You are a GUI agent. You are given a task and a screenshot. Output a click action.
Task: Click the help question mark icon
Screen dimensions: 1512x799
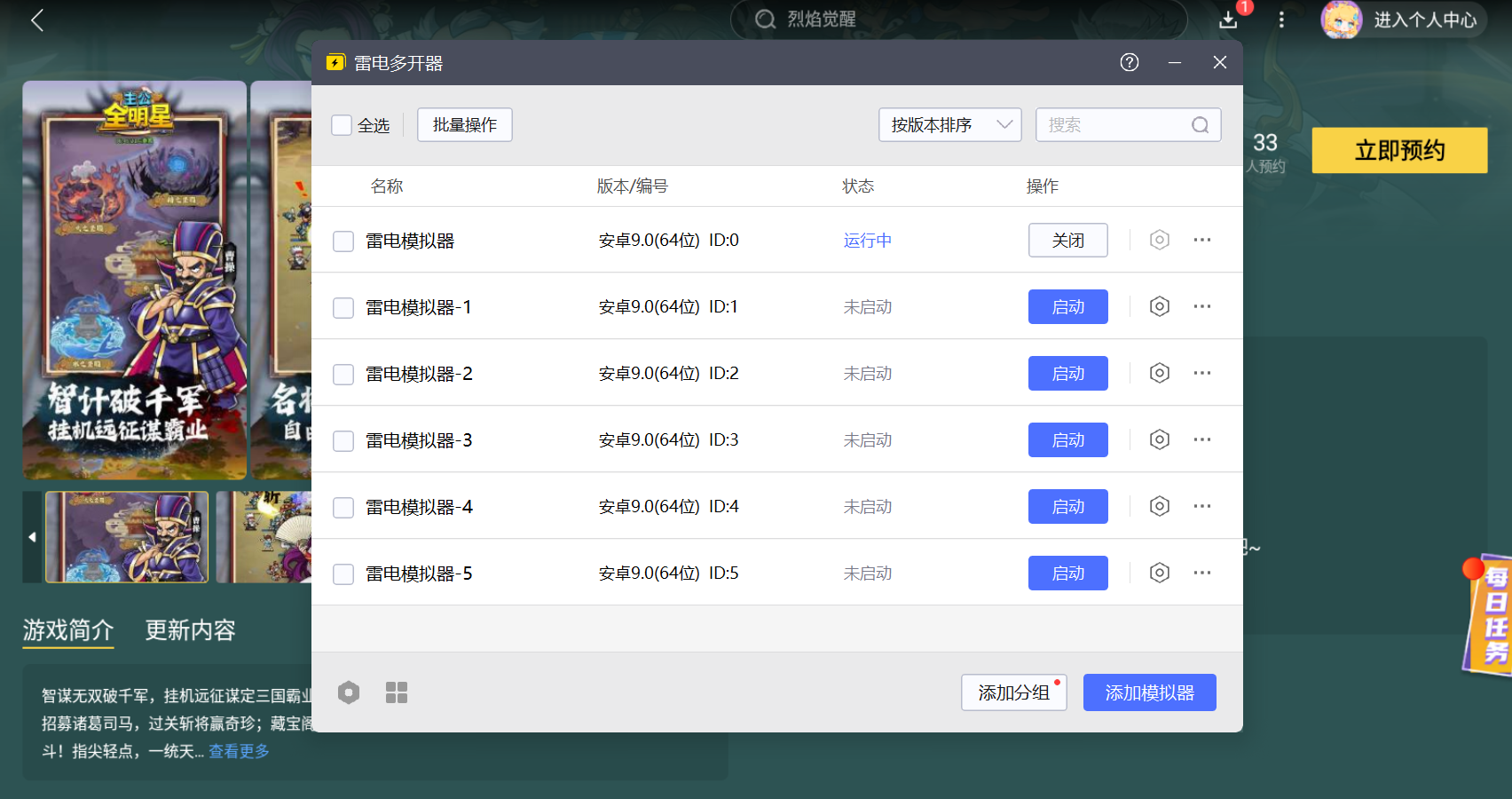(1129, 62)
